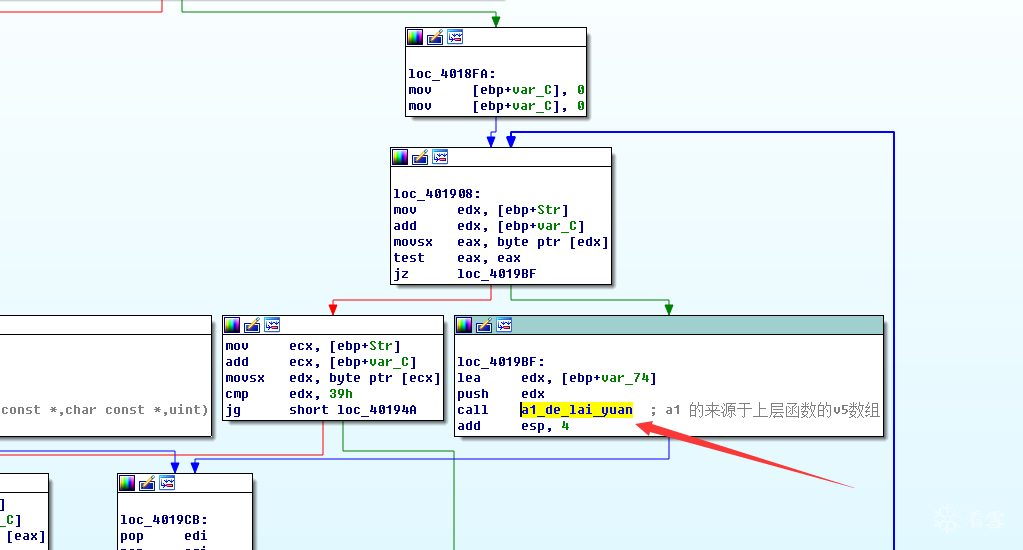Click the push edx instruction
Image resolution: width=1023 pixels, height=550 pixels.
500,394
